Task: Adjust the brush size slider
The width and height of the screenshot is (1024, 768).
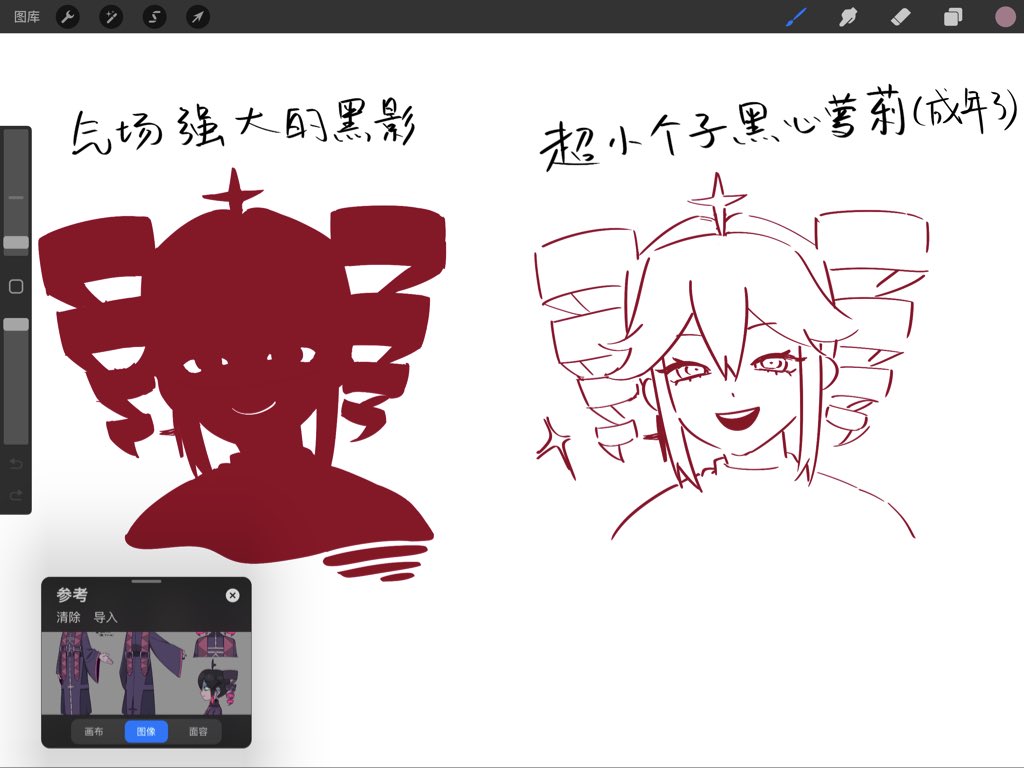Action: coord(16,242)
